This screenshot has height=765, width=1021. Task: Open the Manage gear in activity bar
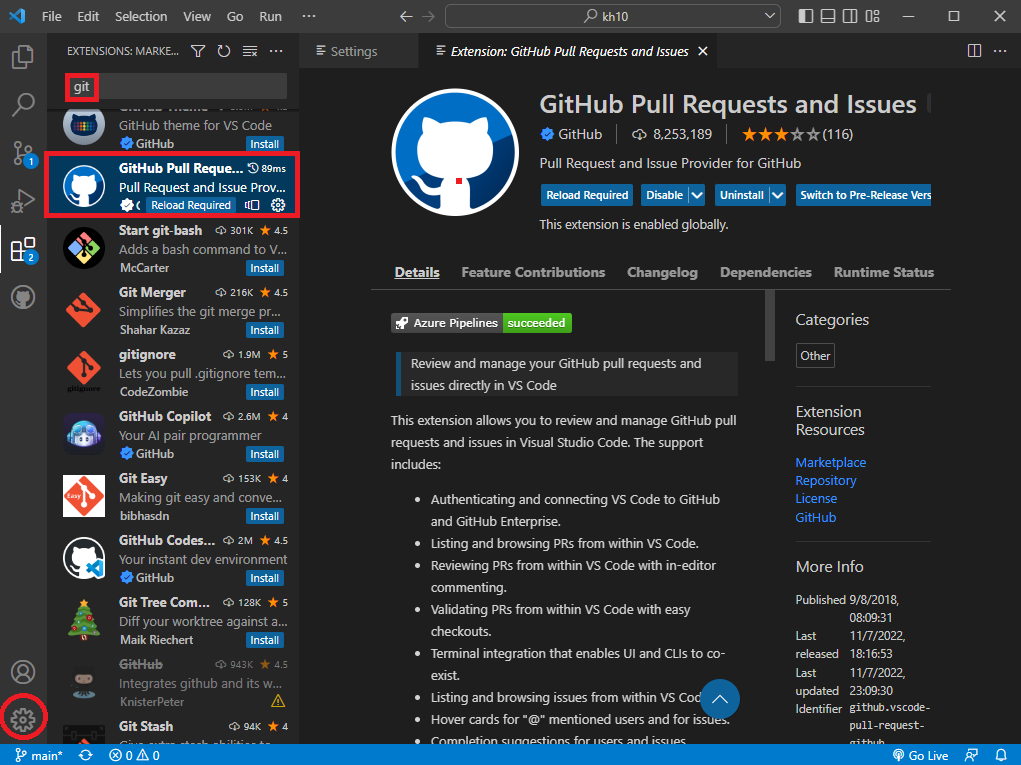pyautogui.click(x=23, y=719)
